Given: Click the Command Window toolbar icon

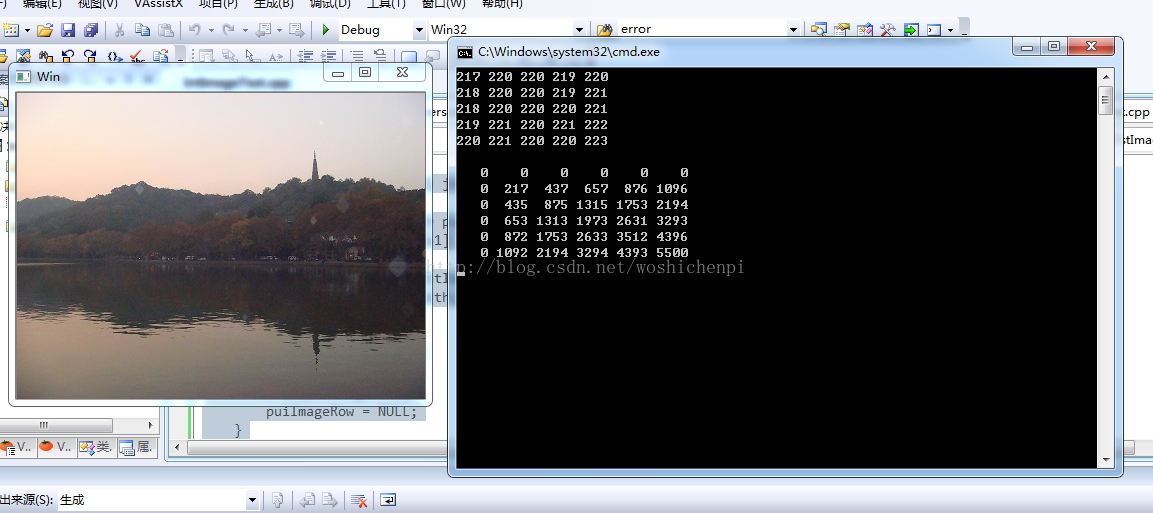Looking at the screenshot, I should pos(934,30).
